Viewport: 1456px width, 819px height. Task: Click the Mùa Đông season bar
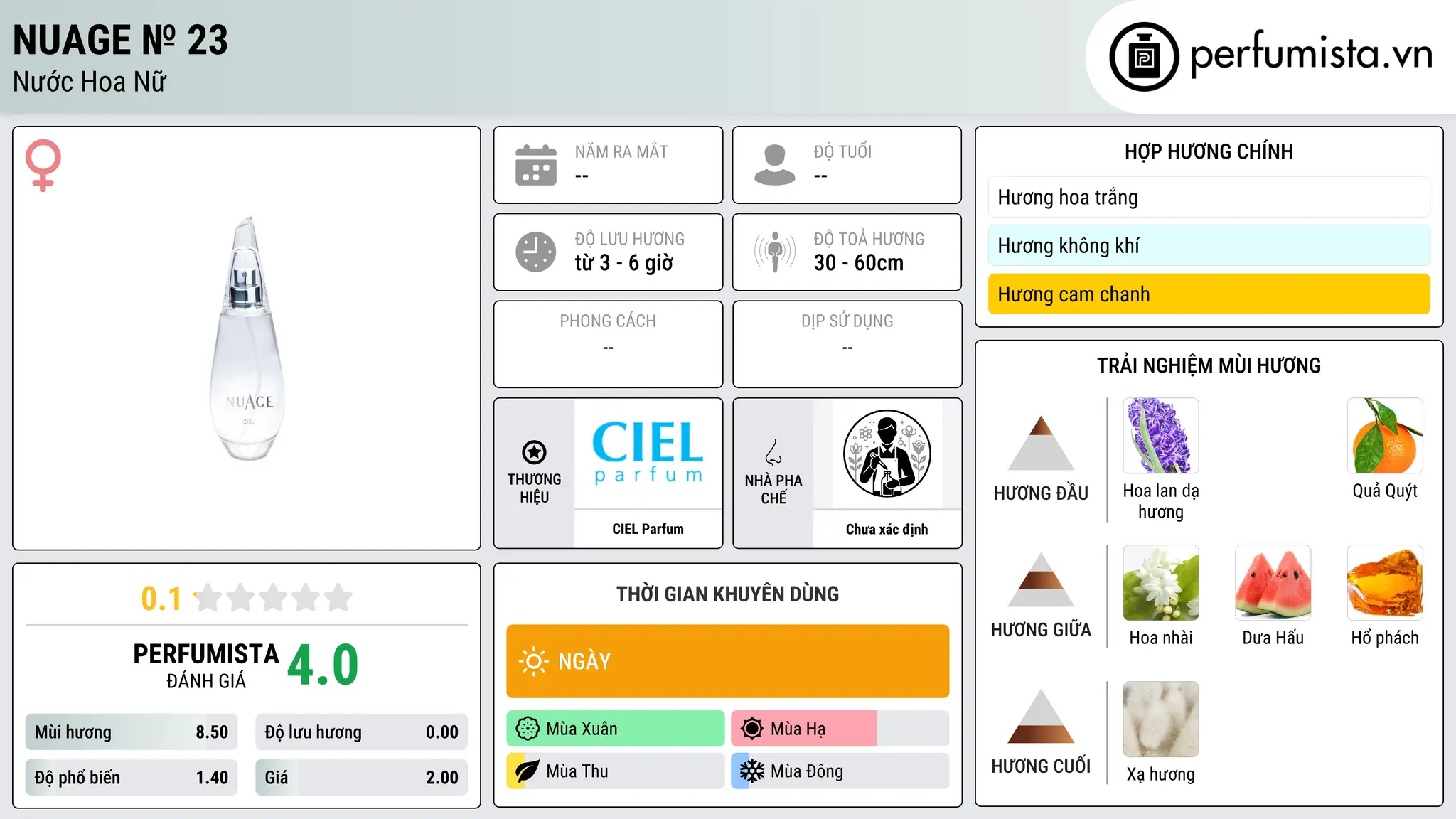[840, 771]
